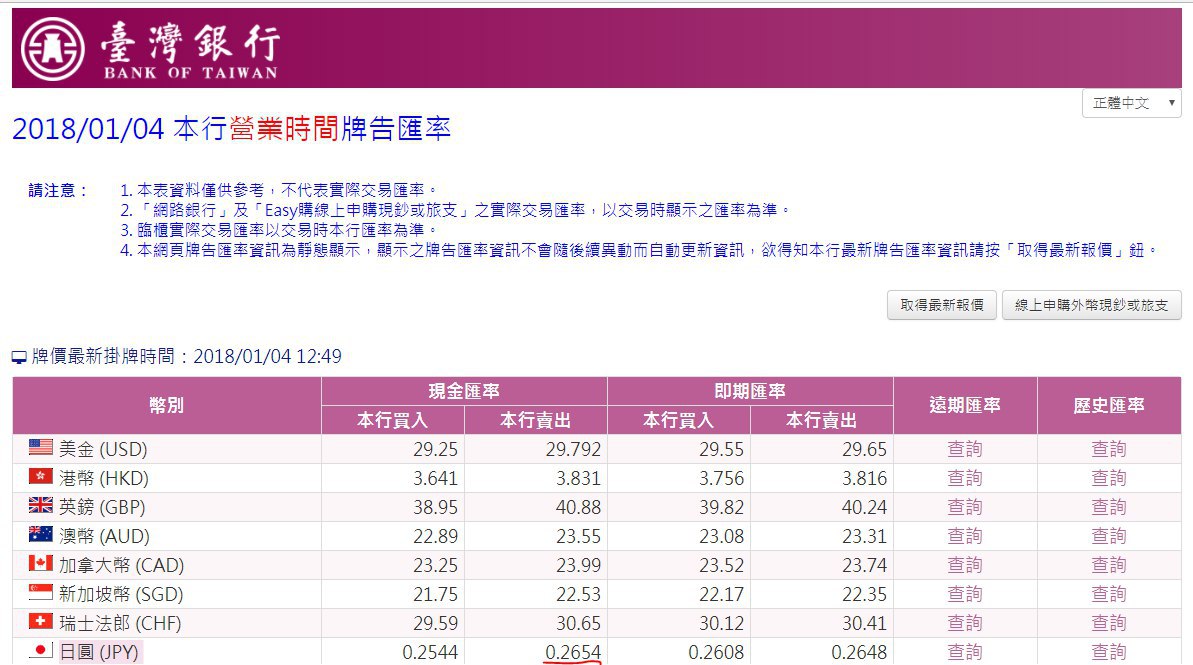Click the CHF cash selling rate 30.65

(x=578, y=623)
